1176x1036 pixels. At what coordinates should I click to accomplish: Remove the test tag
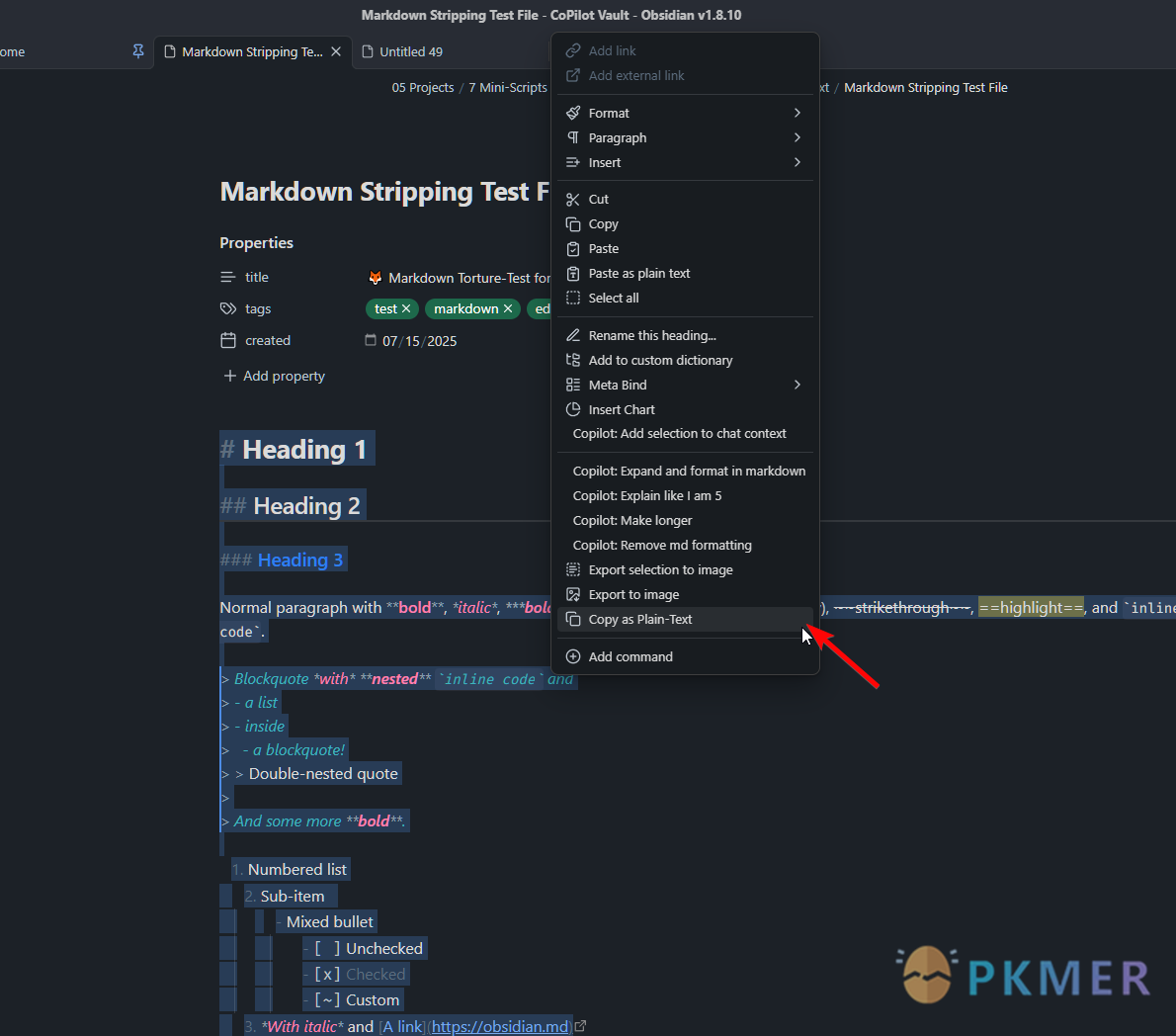click(406, 309)
